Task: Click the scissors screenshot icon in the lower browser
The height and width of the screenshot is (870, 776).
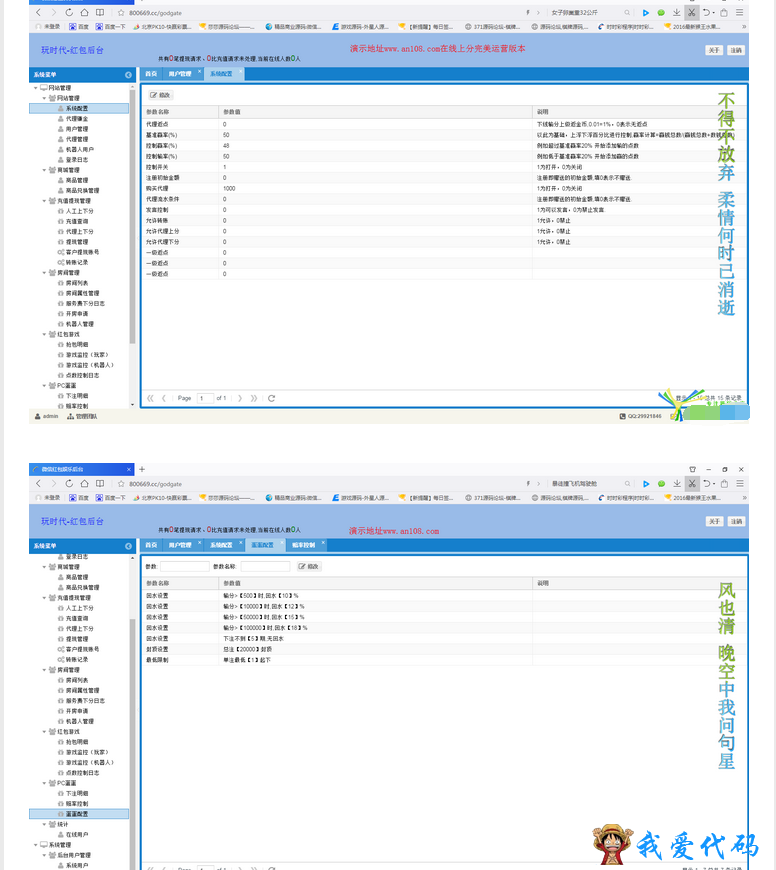Action: click(x=692, y=483)
